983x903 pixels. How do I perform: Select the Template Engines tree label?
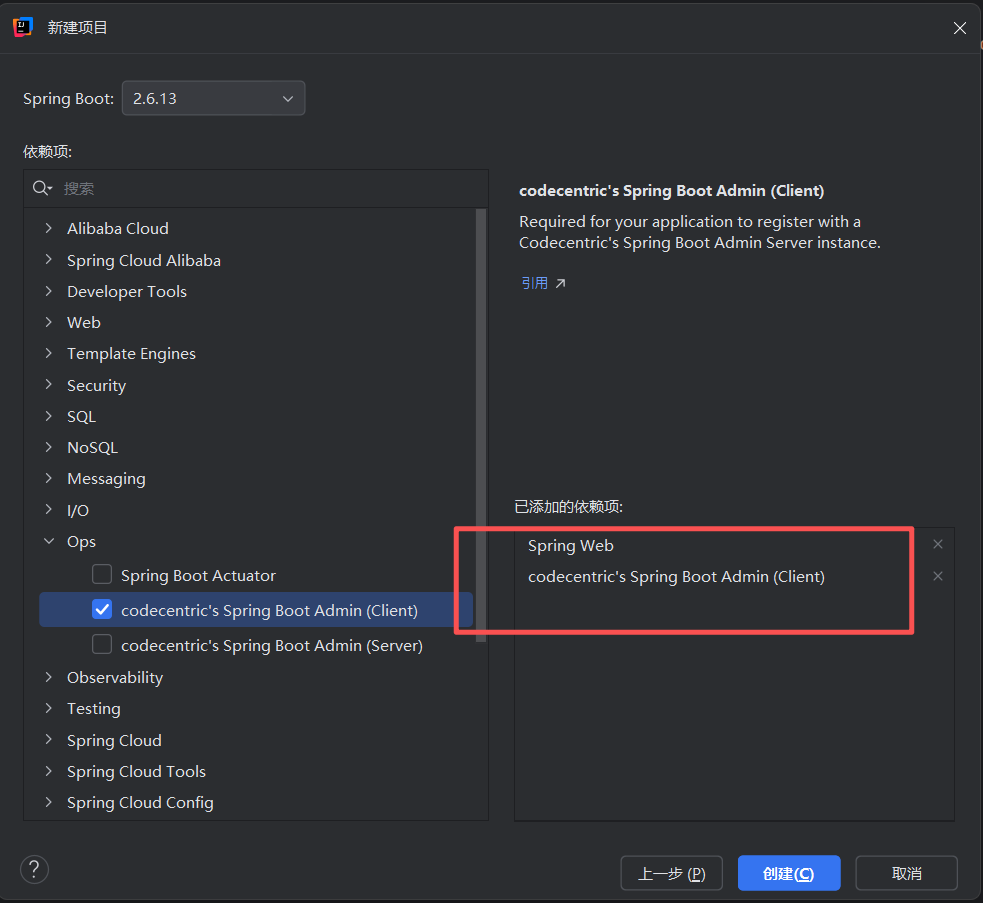pos(131,354)
